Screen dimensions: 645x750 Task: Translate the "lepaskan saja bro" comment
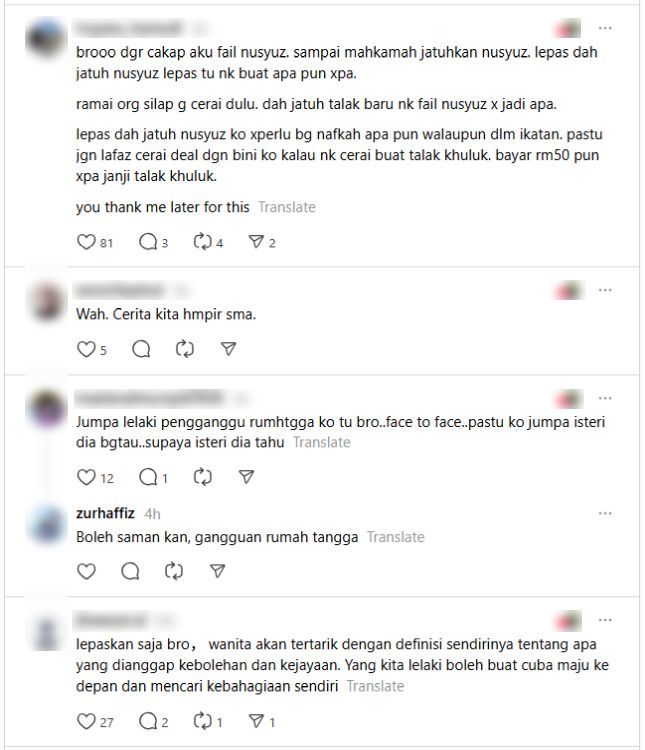pos(376,686)
